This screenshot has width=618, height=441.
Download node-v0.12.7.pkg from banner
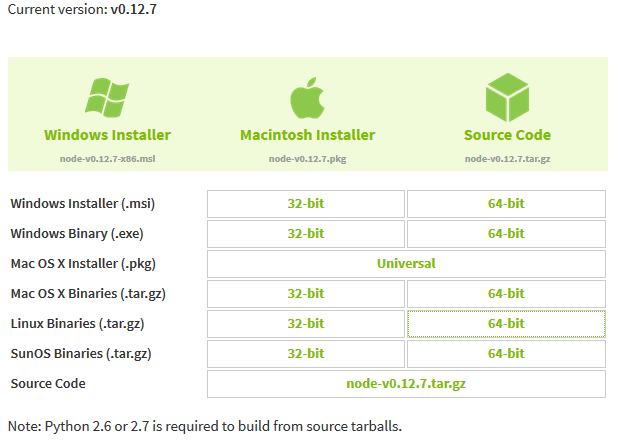pyautogui.click(x=307, y=159)
